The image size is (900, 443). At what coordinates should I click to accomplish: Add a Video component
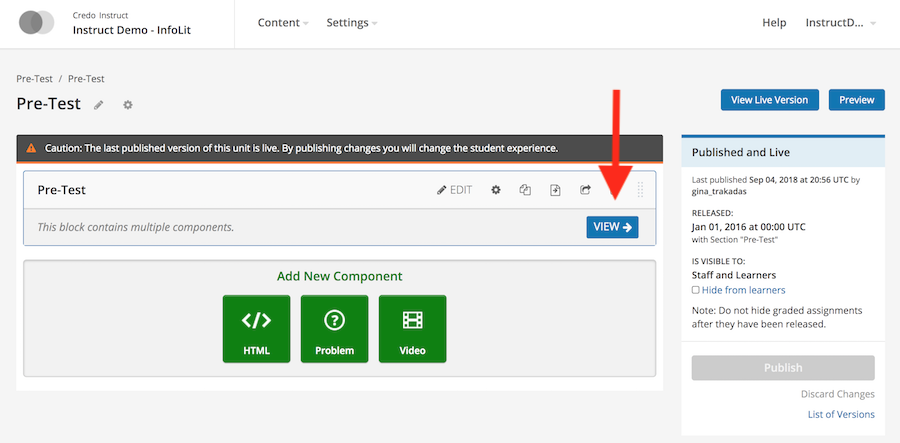tap(413, 329)
